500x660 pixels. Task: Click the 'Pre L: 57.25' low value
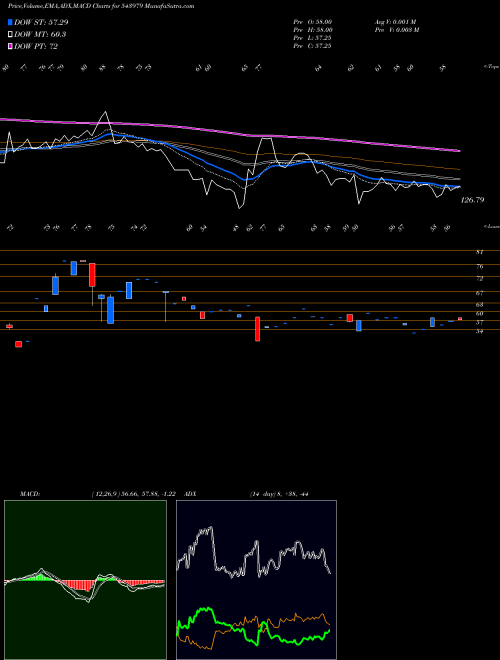(x=312, y=38)
